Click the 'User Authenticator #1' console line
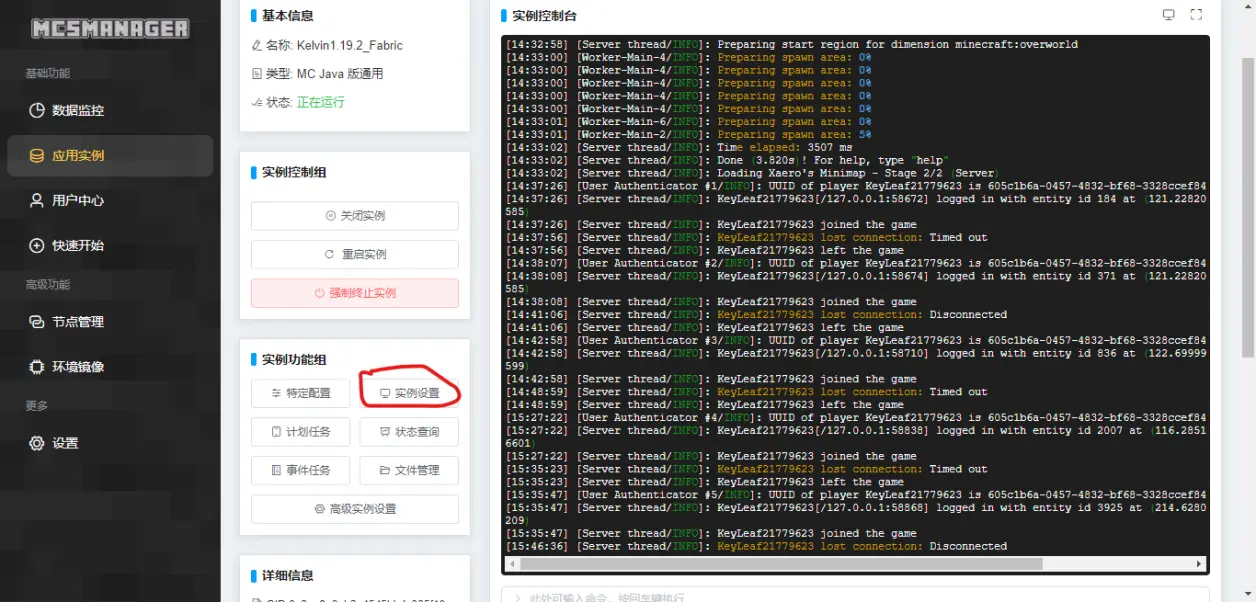 click(855, 186)
